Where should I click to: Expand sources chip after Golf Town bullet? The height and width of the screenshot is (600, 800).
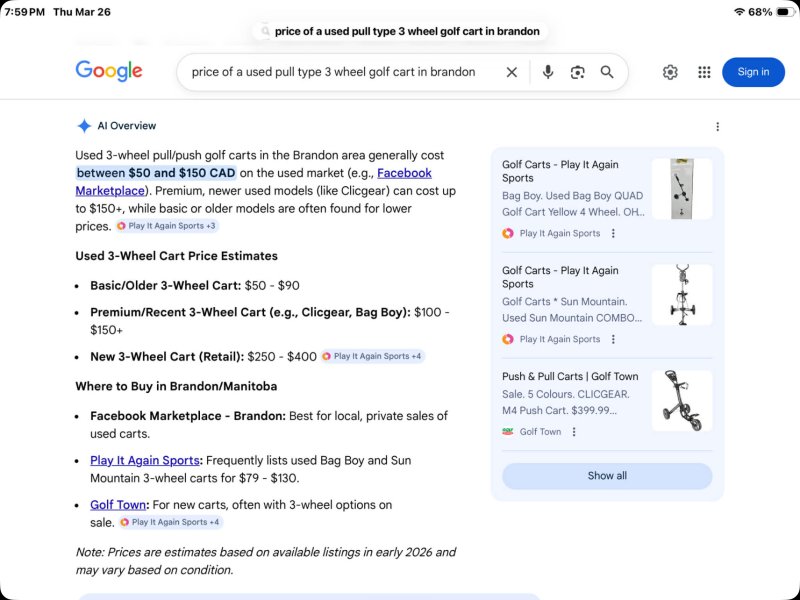coord(170,522)
